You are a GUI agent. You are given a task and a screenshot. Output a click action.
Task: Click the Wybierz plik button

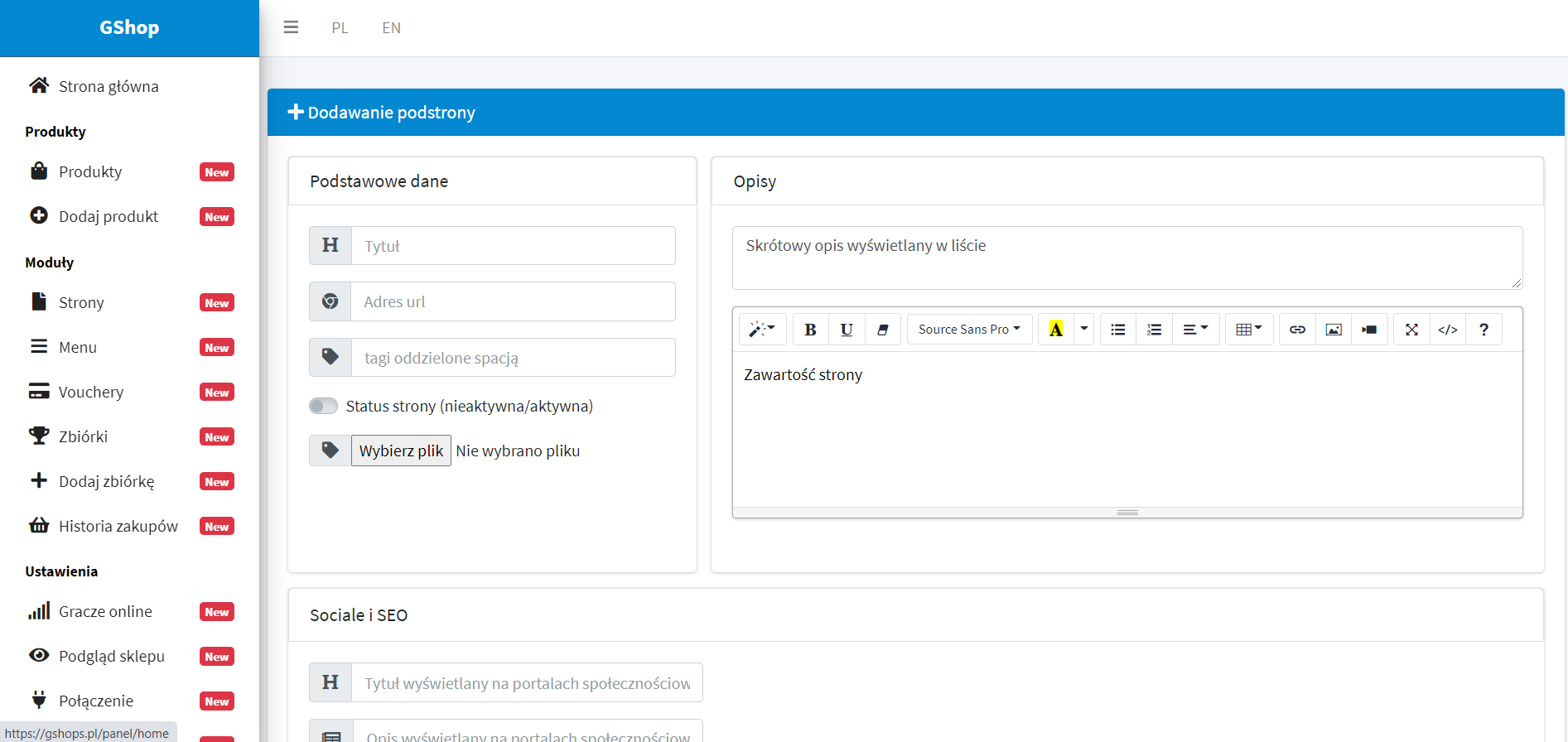[x=401, y=450]
